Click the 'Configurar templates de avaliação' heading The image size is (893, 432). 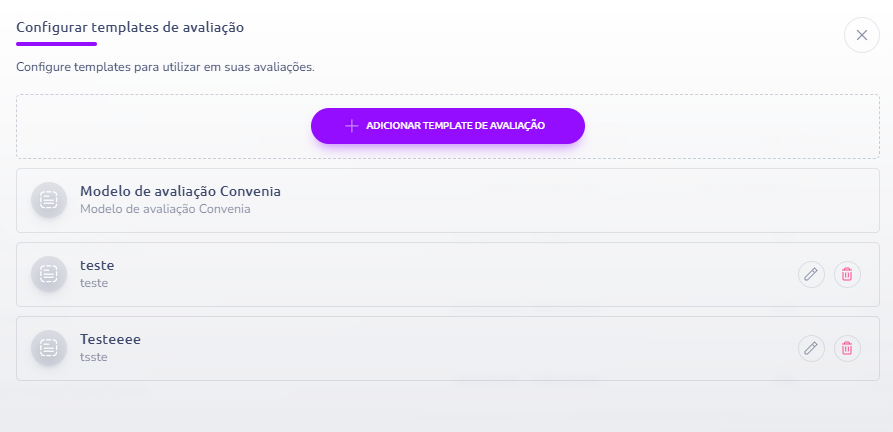pos(130,27)
